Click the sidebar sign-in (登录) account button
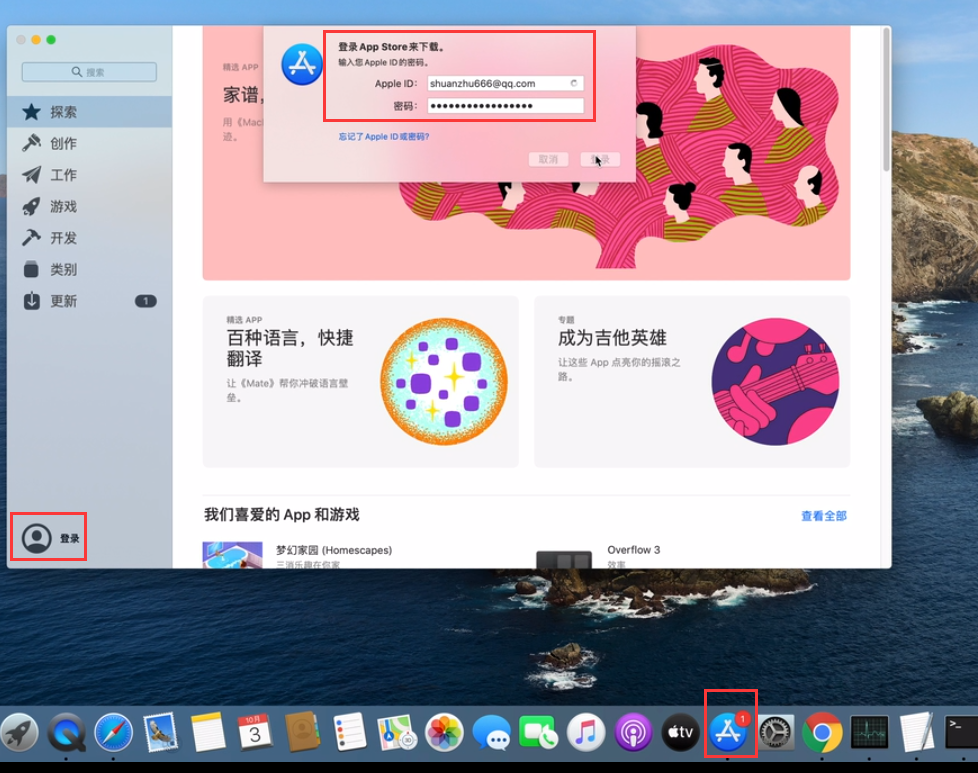This screenshot has width=978, height=773. coord(50,538)
